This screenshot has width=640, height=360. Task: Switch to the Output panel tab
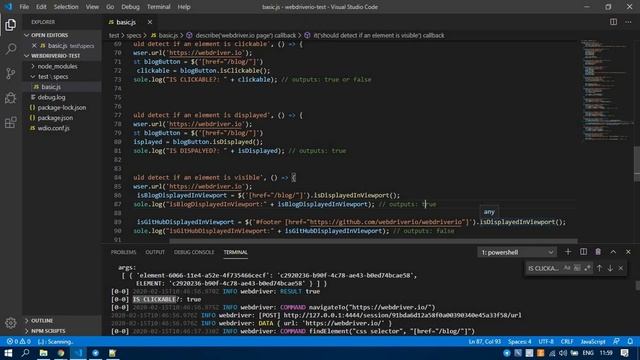coord(155,252)
